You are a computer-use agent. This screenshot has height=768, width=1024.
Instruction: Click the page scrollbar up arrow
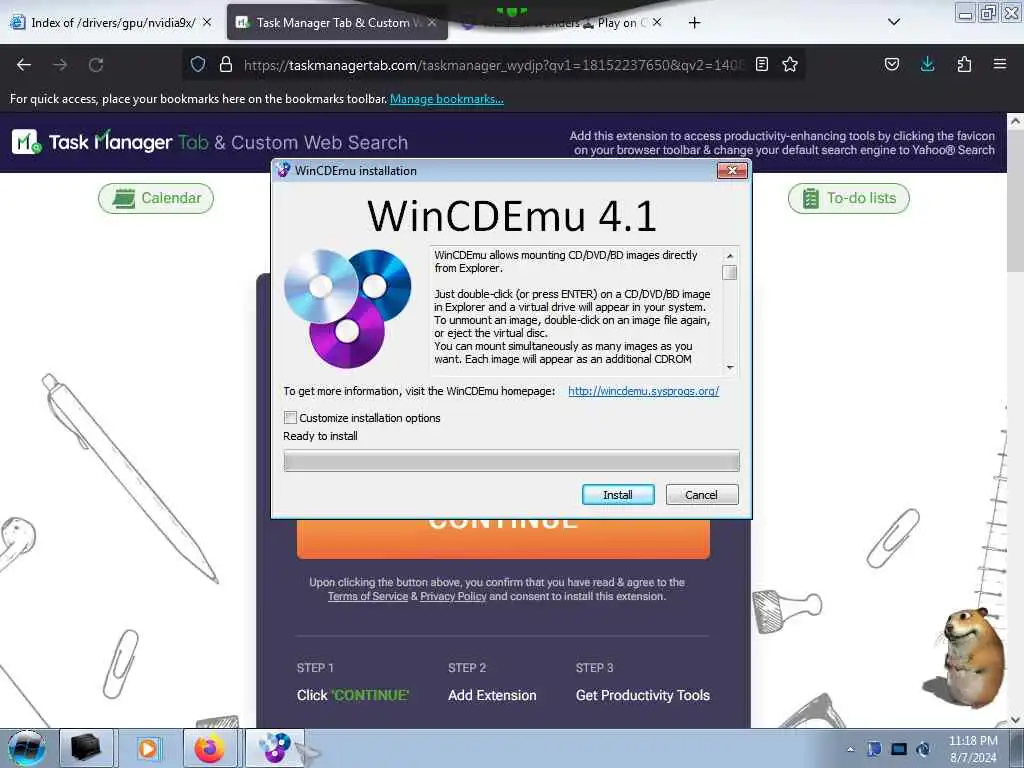point(1015,121)
